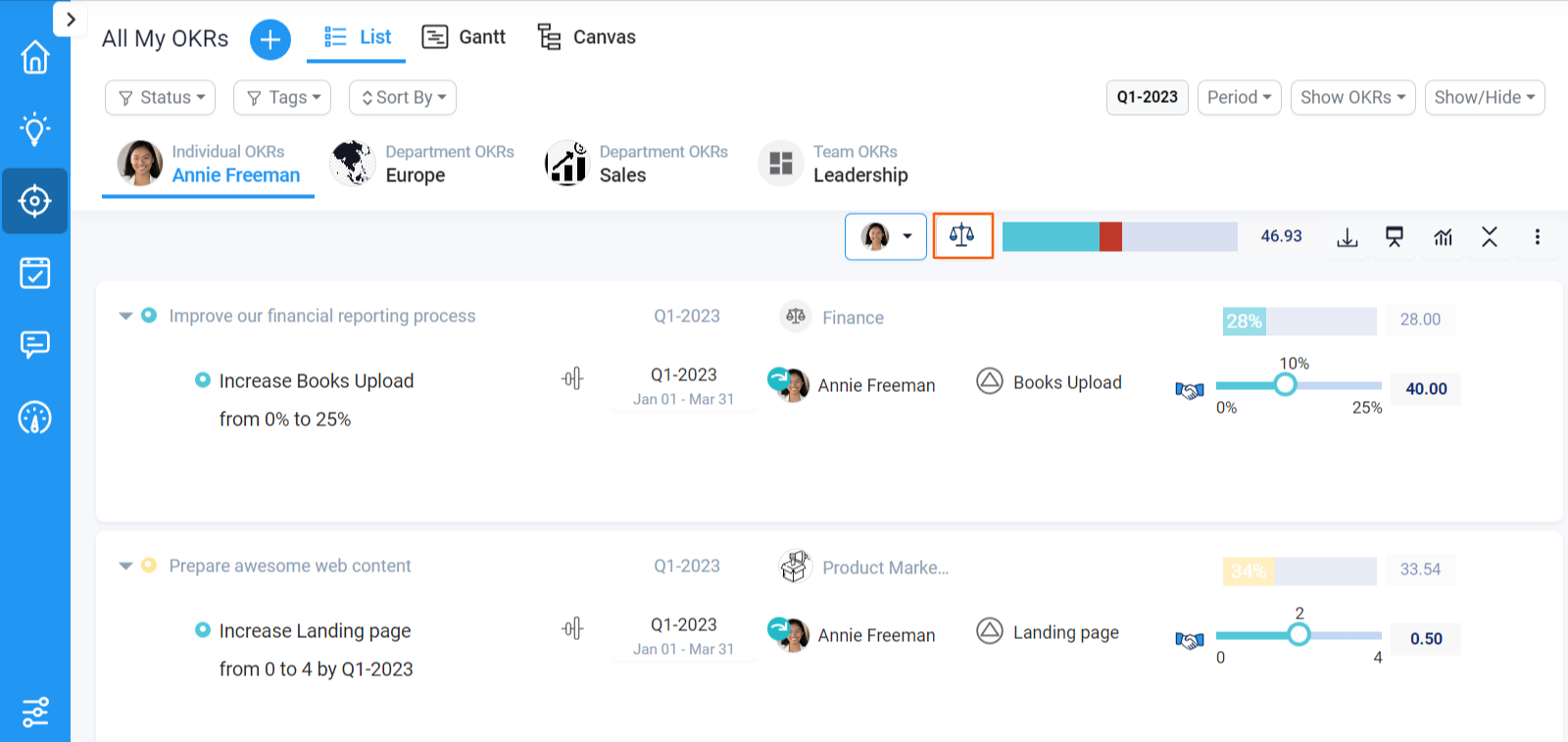
Task: Click the blue plus add OKR button
Action: coord(270,39)
